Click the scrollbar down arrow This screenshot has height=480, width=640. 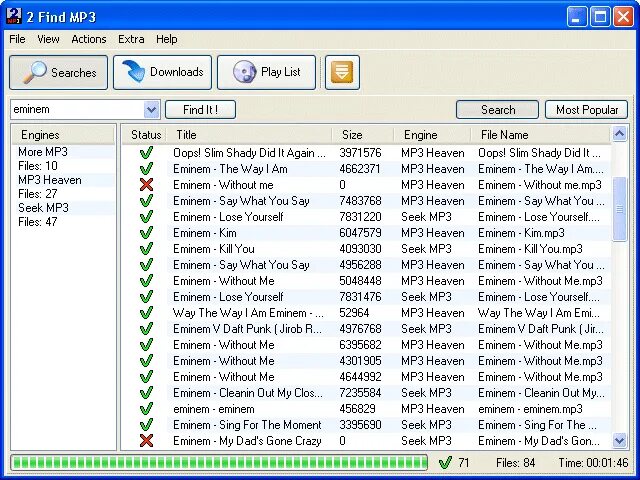pyautogui.click(x=620, y=440)
